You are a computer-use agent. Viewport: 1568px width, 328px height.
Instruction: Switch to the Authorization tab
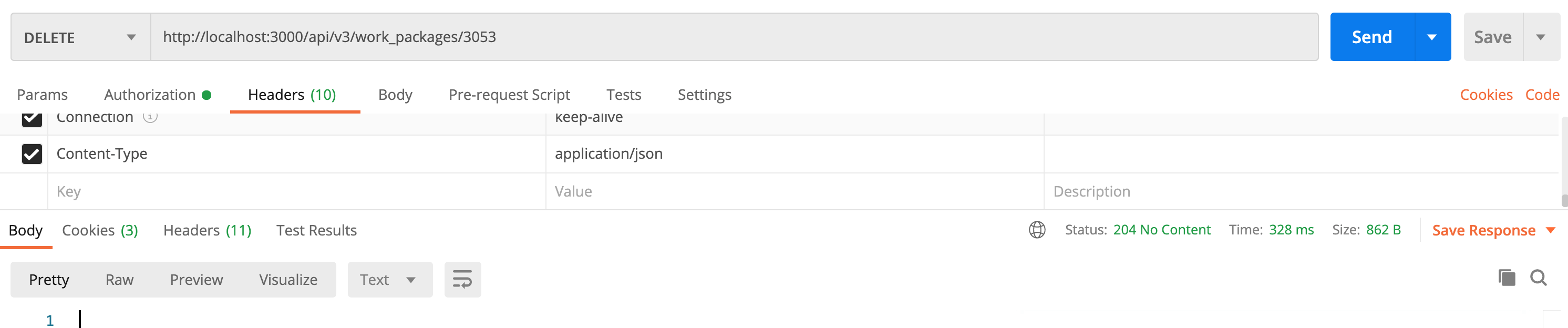(x=157, y=95)
